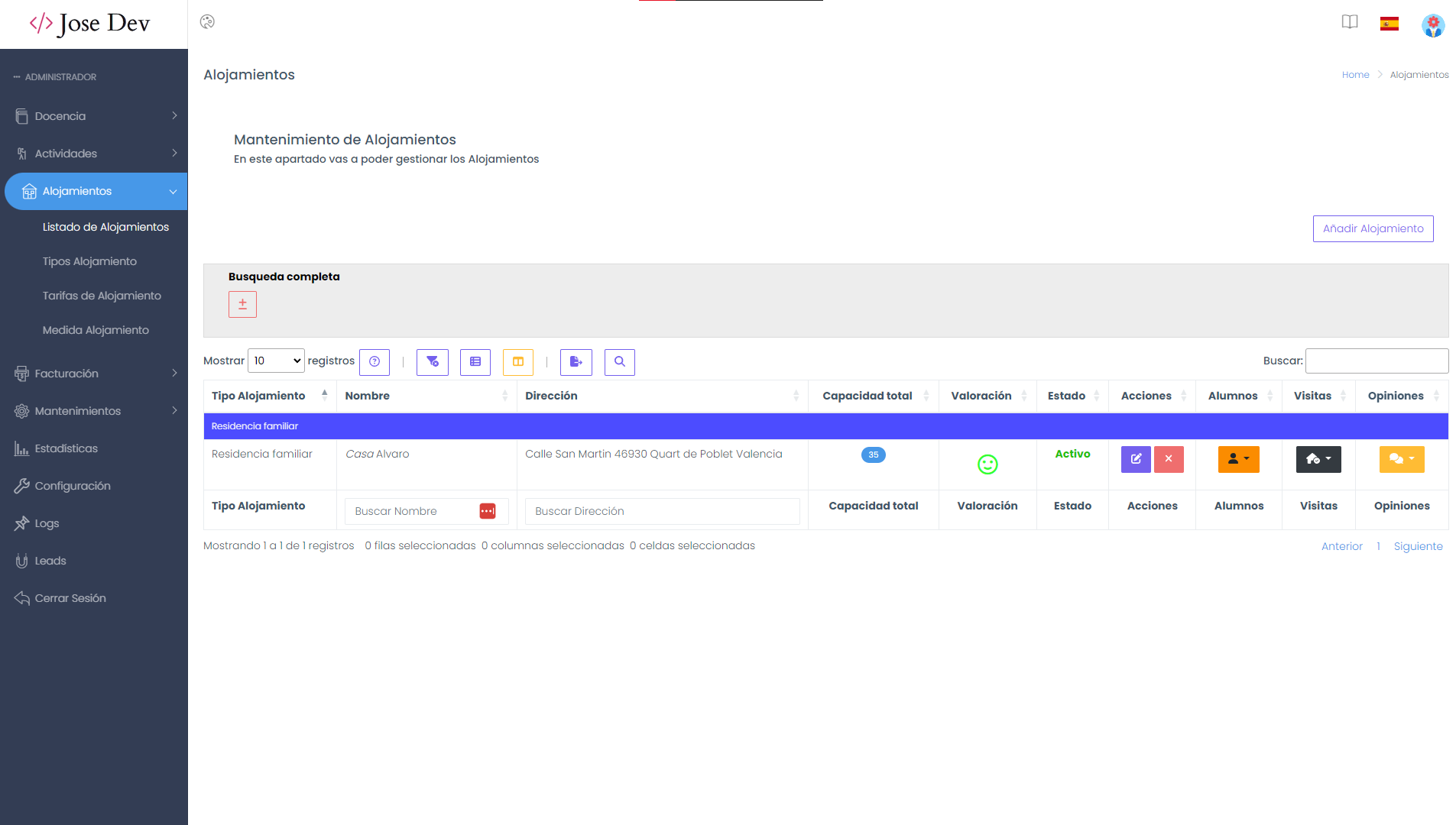Viewport: 1456px width, 825px height.
Task: Click the table list view icon
Action: point(475,362)
